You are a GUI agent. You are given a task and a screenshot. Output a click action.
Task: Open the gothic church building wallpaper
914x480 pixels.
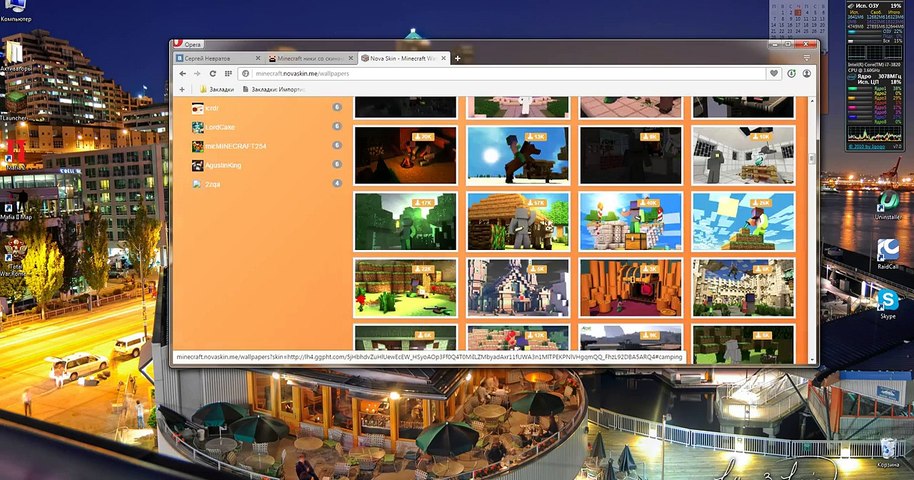pos(518,288)
